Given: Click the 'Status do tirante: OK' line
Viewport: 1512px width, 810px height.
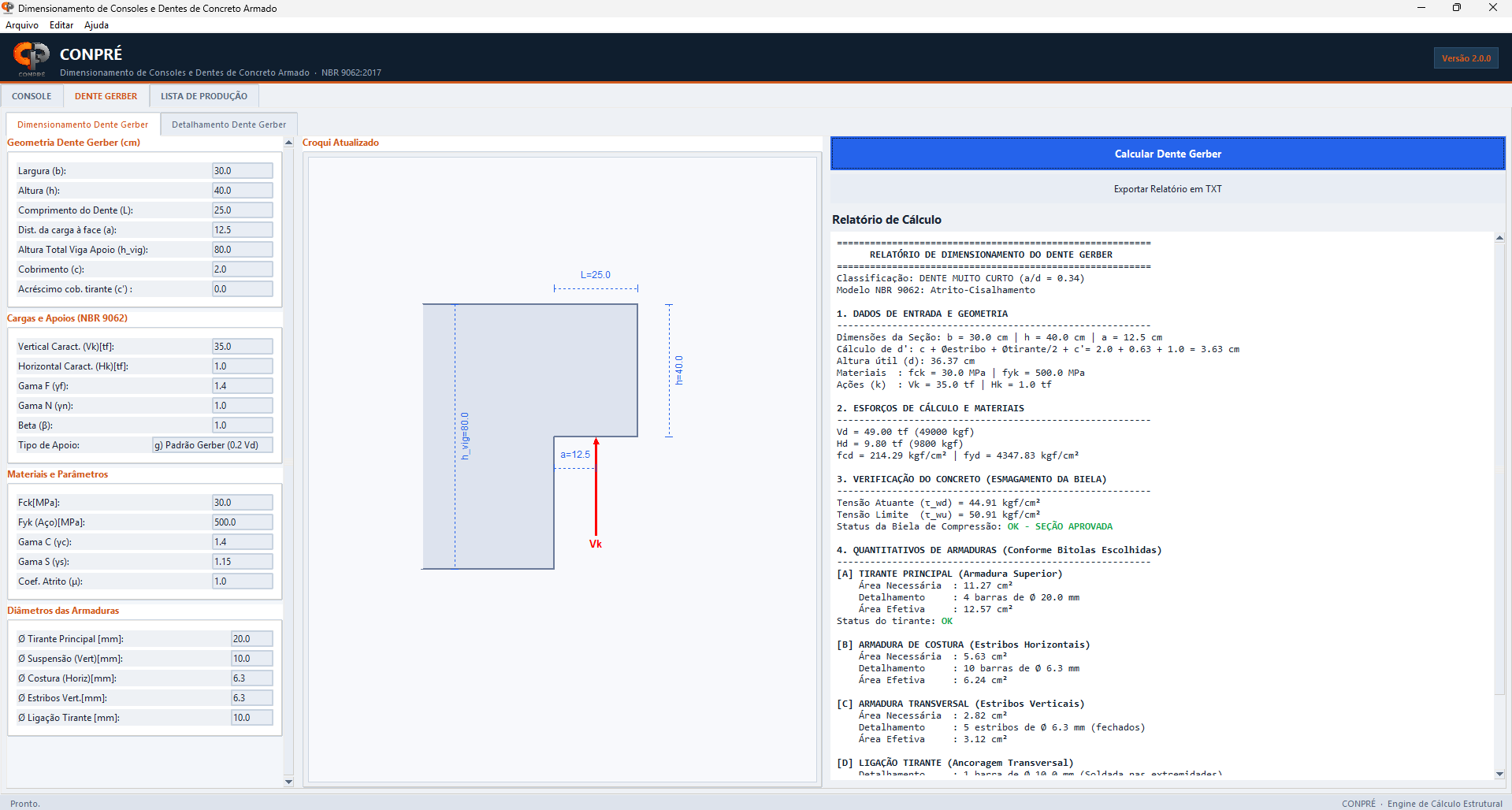Looking at the screenshot, I should (x=894, y=621).
